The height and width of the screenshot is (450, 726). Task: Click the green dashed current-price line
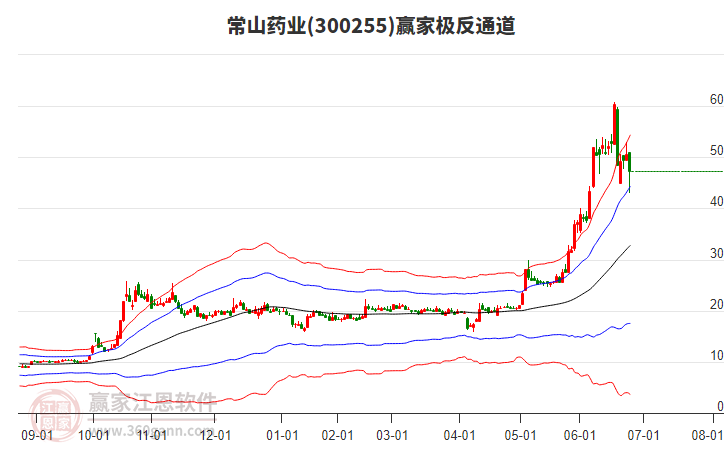(678, 172)
